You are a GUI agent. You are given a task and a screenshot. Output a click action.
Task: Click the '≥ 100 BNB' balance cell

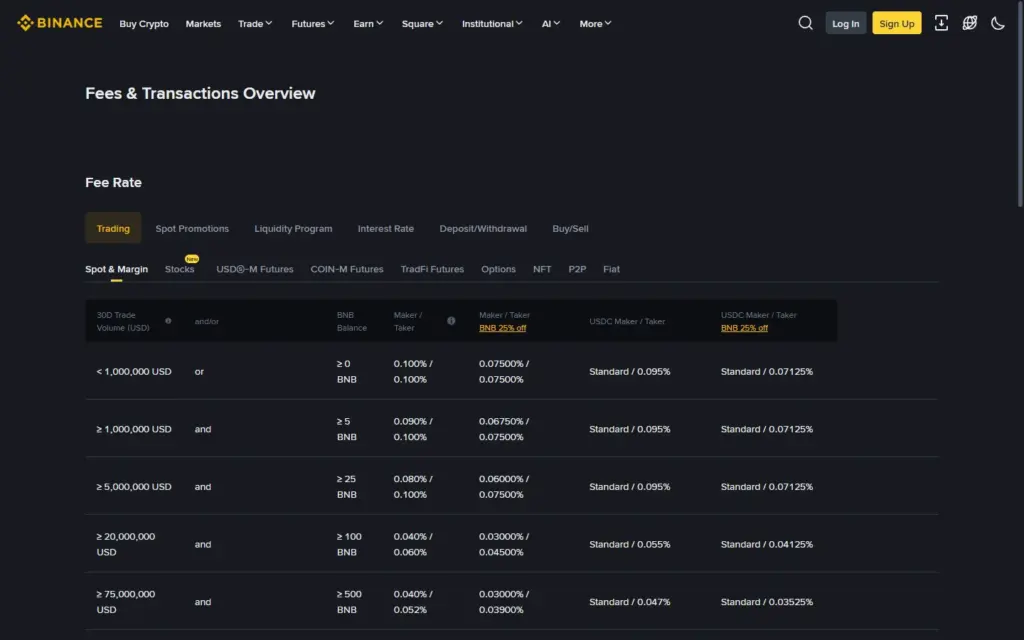[x=349, y=544]
